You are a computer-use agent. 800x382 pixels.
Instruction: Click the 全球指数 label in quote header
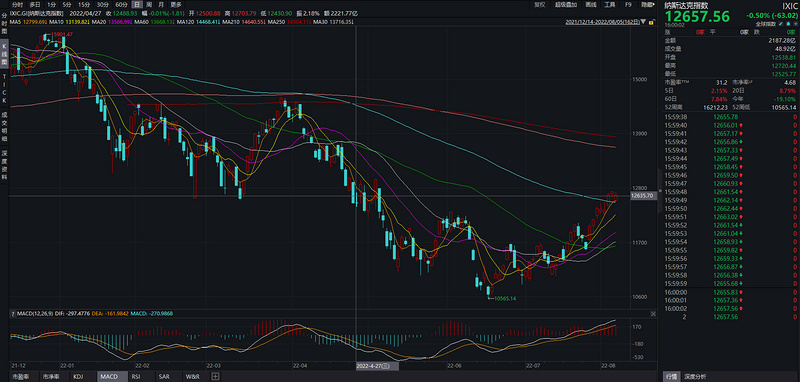(766, 23)
